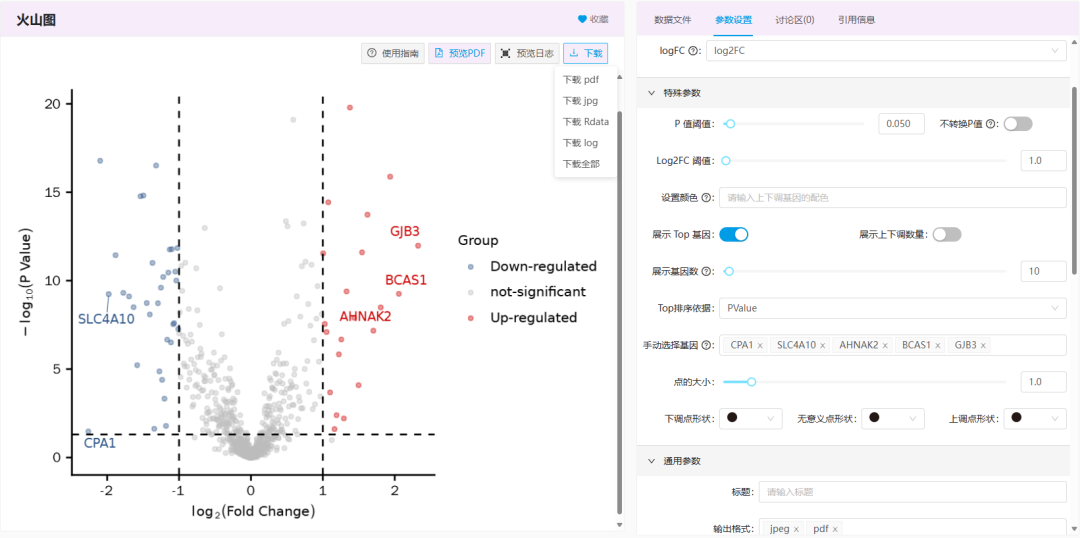Click help icon next to 设置颜色

click(x=706, y=198)
